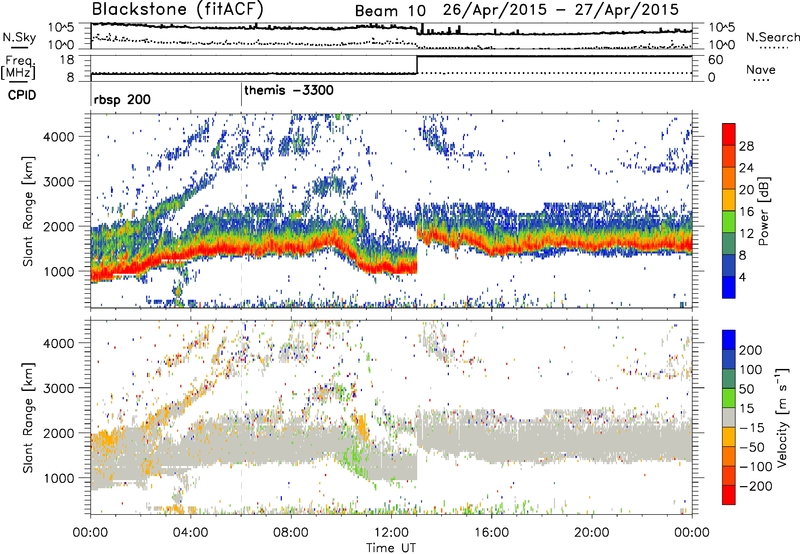Image resolution: width=800 pixels, height=554 pixels.
Task: Click the blue bottom of the power colorbar
Action: click(x=729, y=287)
